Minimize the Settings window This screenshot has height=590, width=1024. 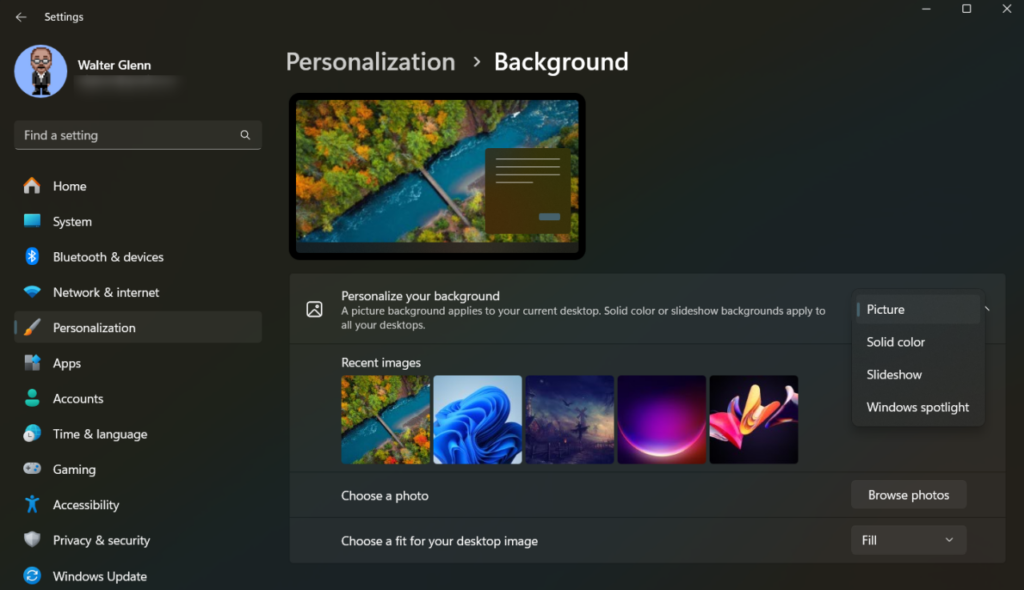point(926,8)
